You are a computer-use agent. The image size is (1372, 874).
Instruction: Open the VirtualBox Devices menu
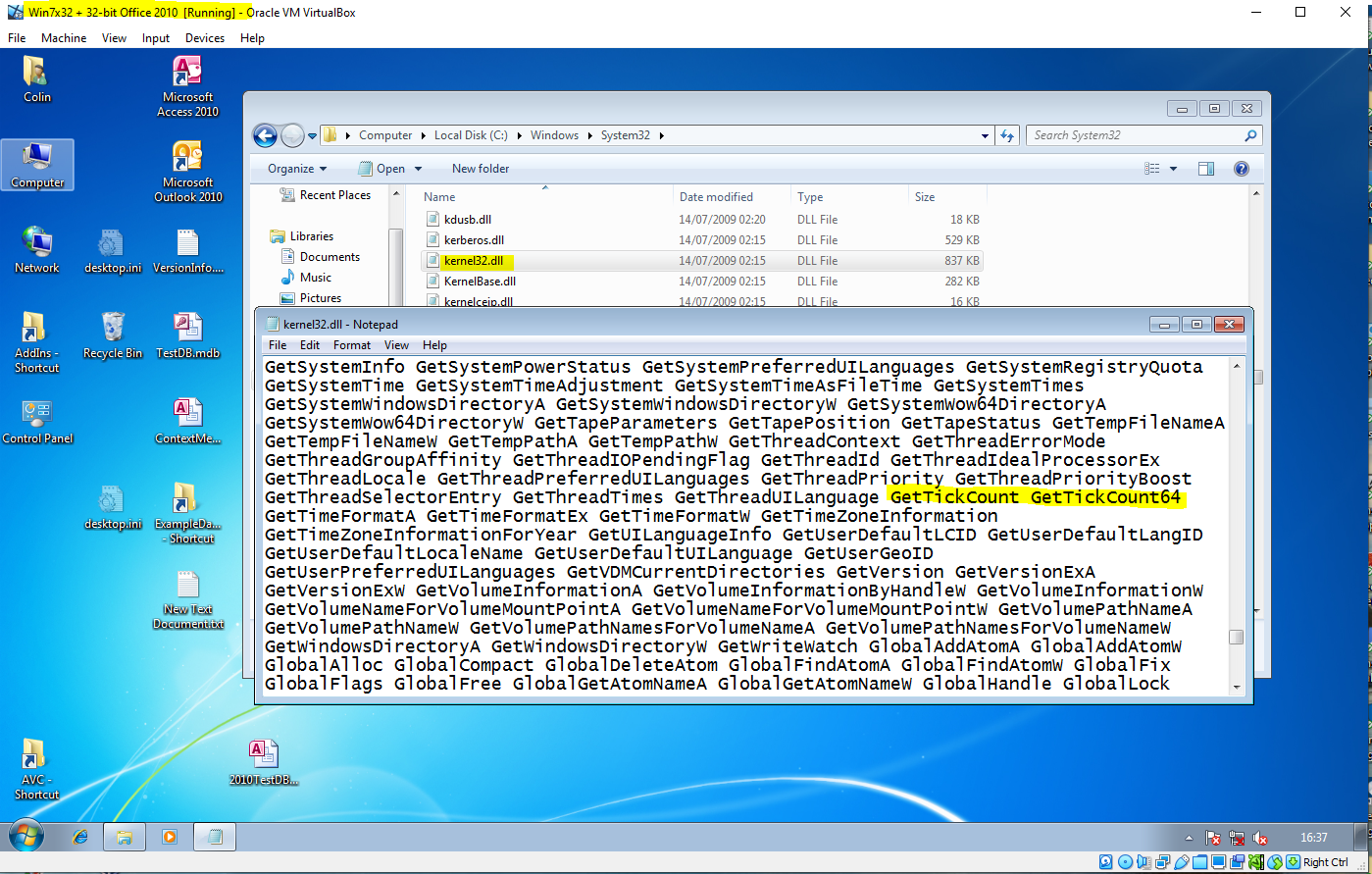[205, 38]
